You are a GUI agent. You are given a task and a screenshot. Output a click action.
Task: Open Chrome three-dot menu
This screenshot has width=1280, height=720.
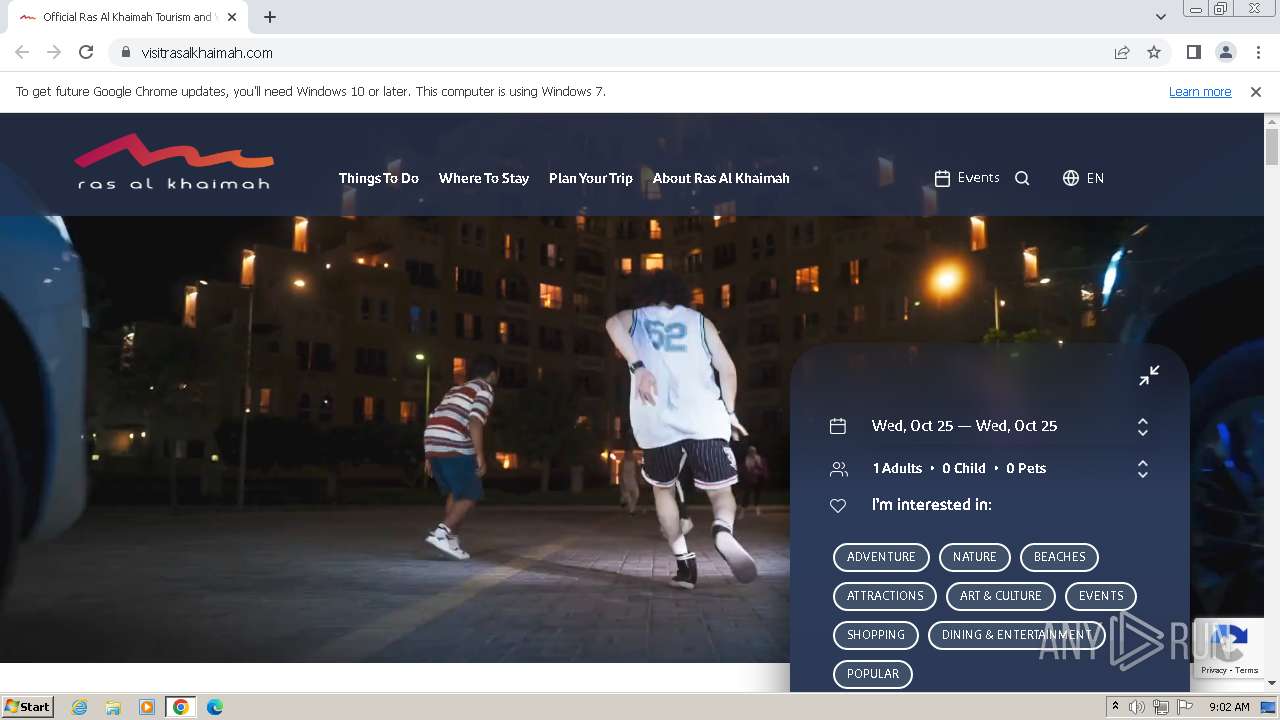click(1258, 52)
